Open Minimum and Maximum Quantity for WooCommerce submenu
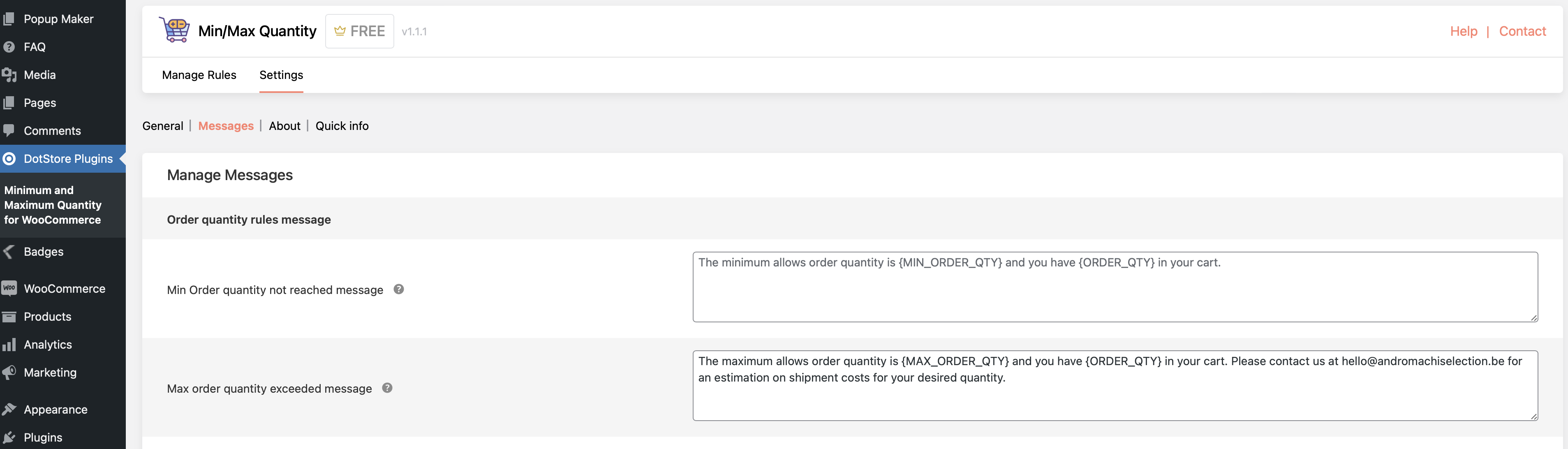 [x=53, y=205]
